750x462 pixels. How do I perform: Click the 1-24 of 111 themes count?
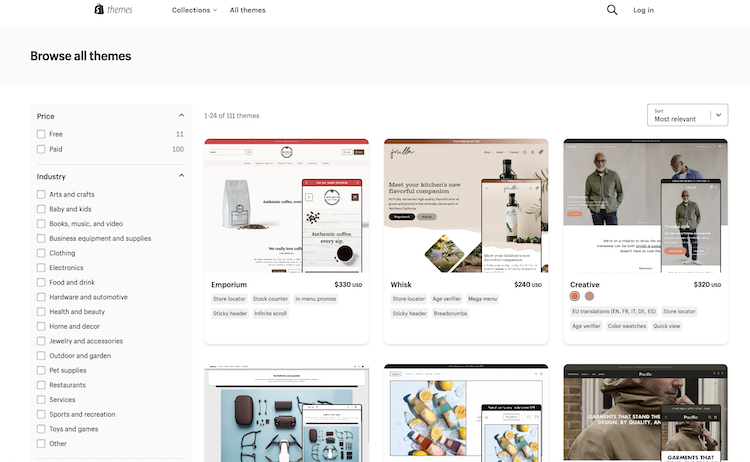click(232, 116)
